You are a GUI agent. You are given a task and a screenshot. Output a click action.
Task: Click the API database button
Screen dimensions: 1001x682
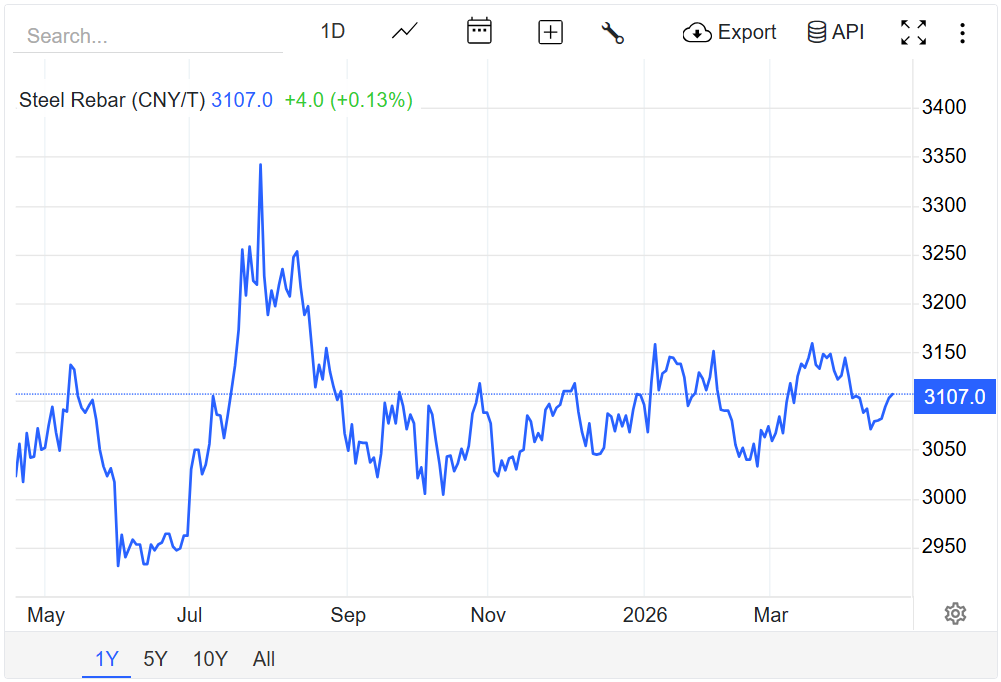point(835,33)
